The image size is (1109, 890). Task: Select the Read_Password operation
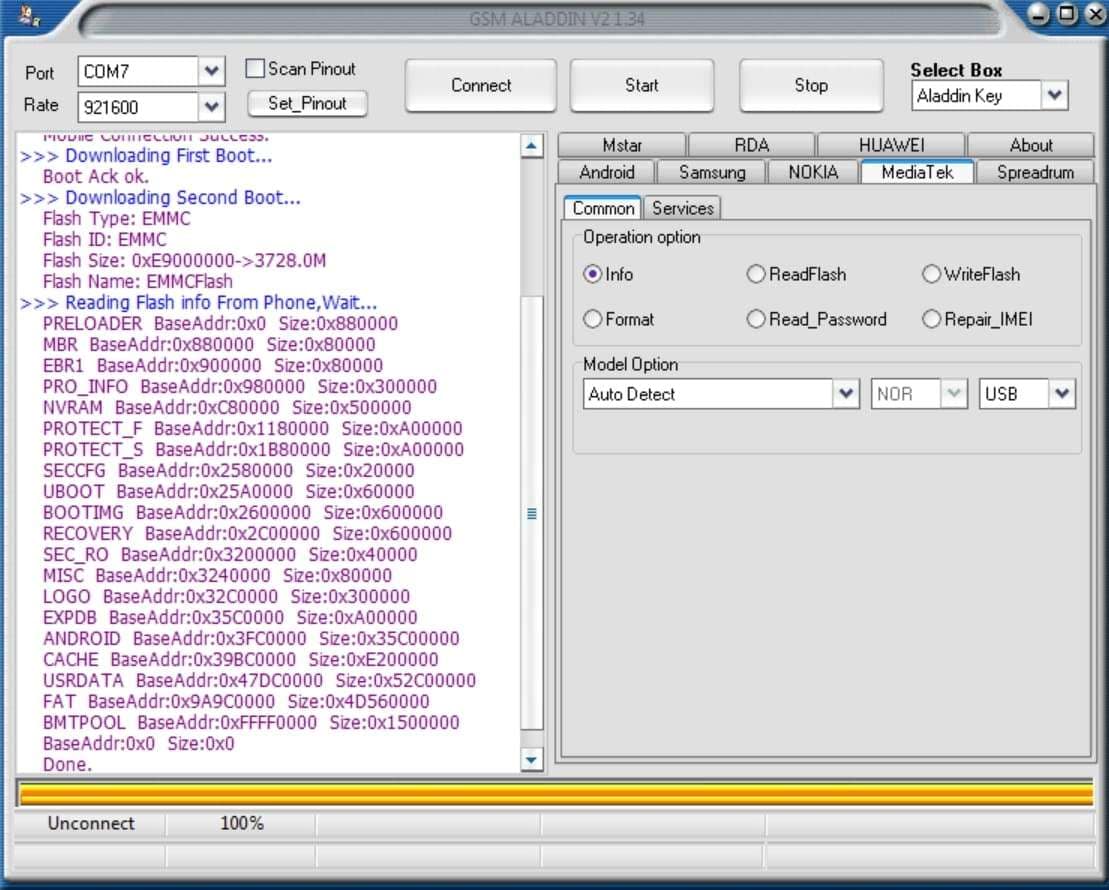(756, 319)
